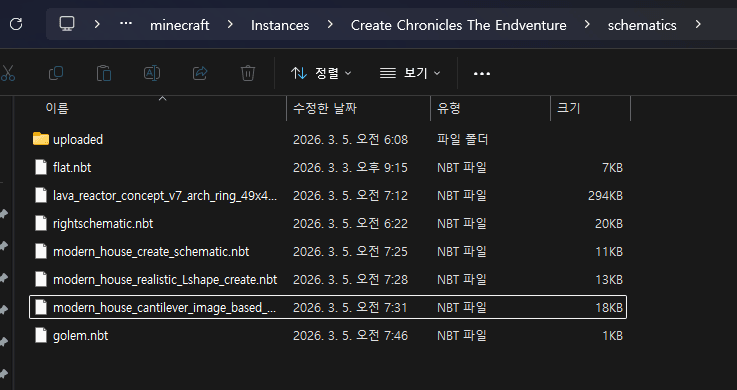Click the Rename icon
This screenshot has height=390, width=737.
pos(152,73)
